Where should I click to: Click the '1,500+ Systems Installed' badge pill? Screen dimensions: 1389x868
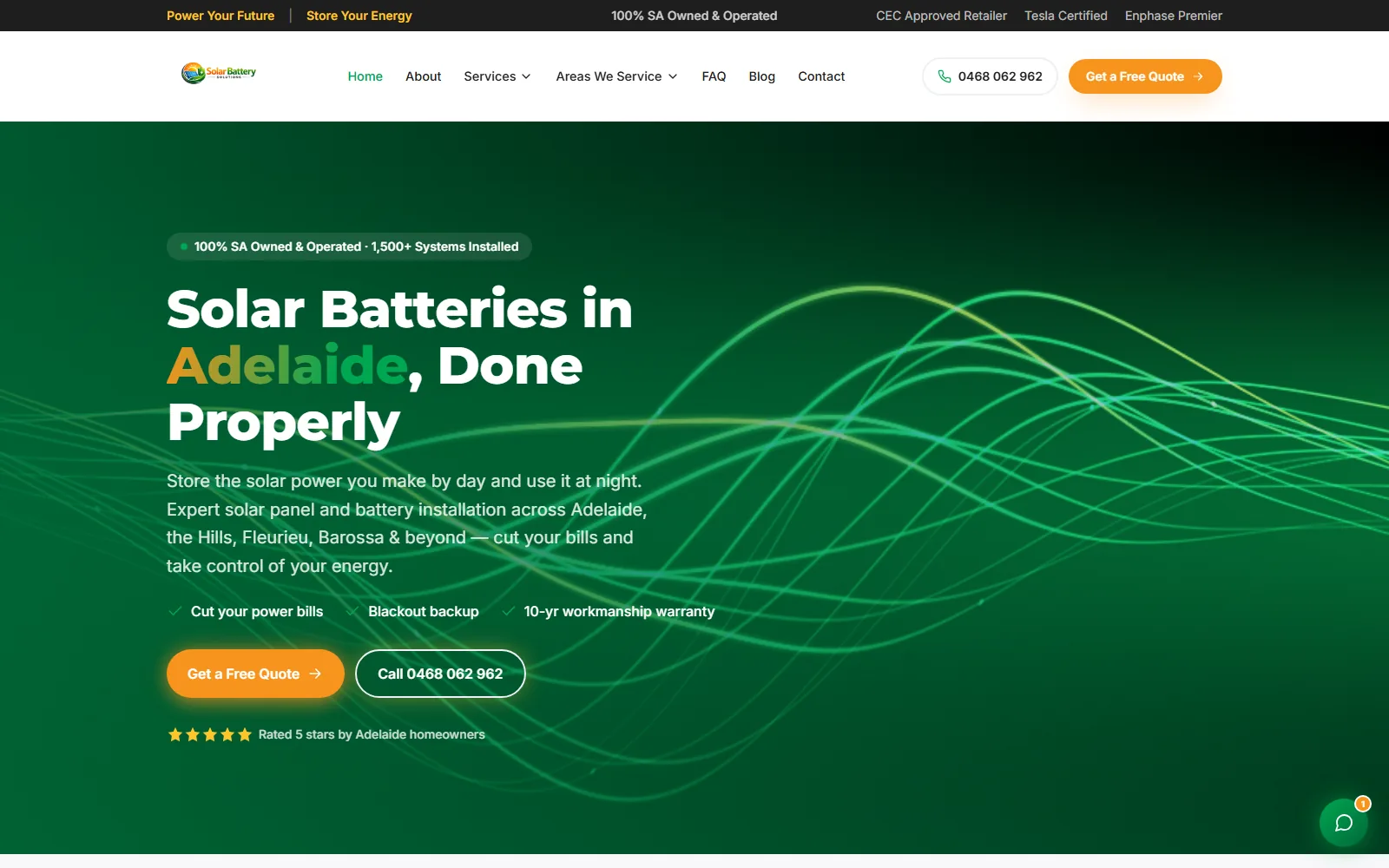click(x=349, y=247)
